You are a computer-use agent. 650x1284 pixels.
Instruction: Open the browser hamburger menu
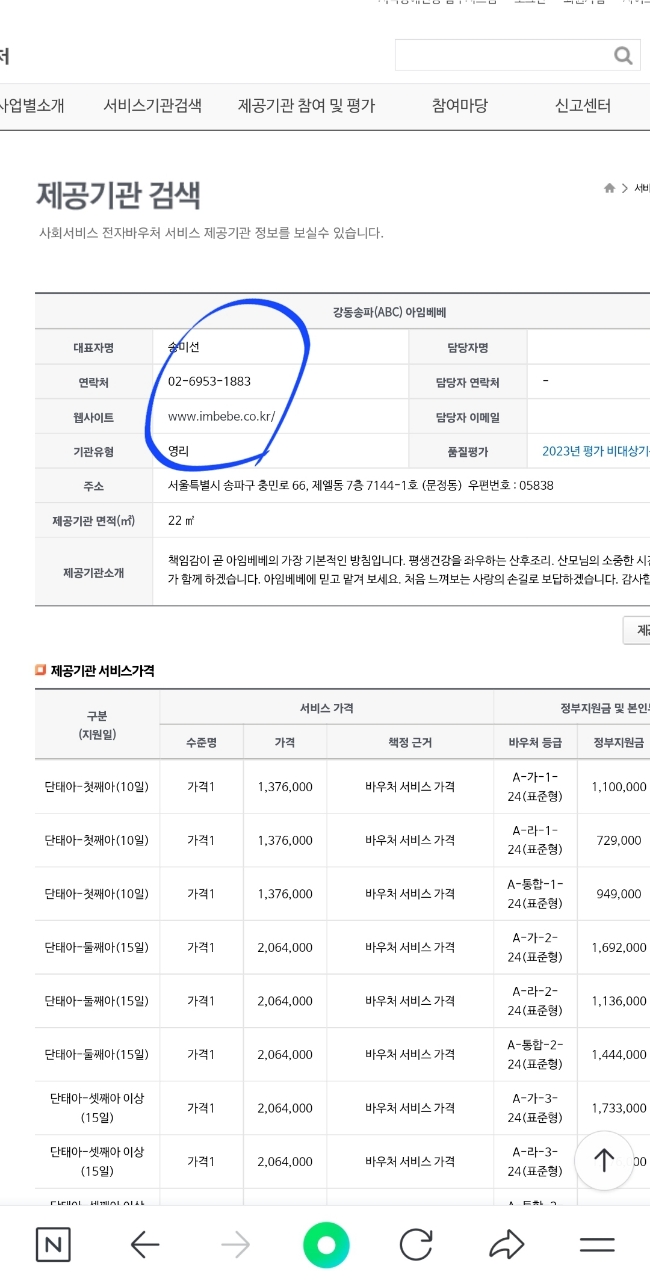597,1244
